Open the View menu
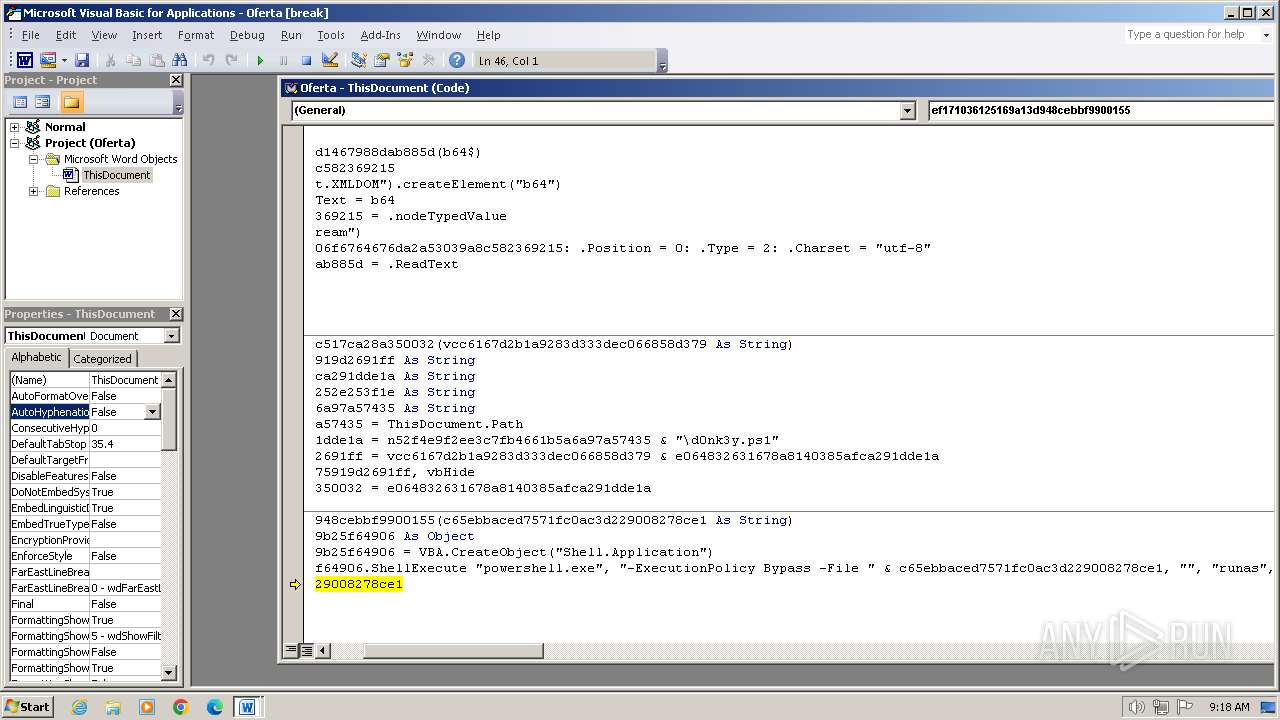Viewport: 1280px width, 720px height. coord(104,35)
